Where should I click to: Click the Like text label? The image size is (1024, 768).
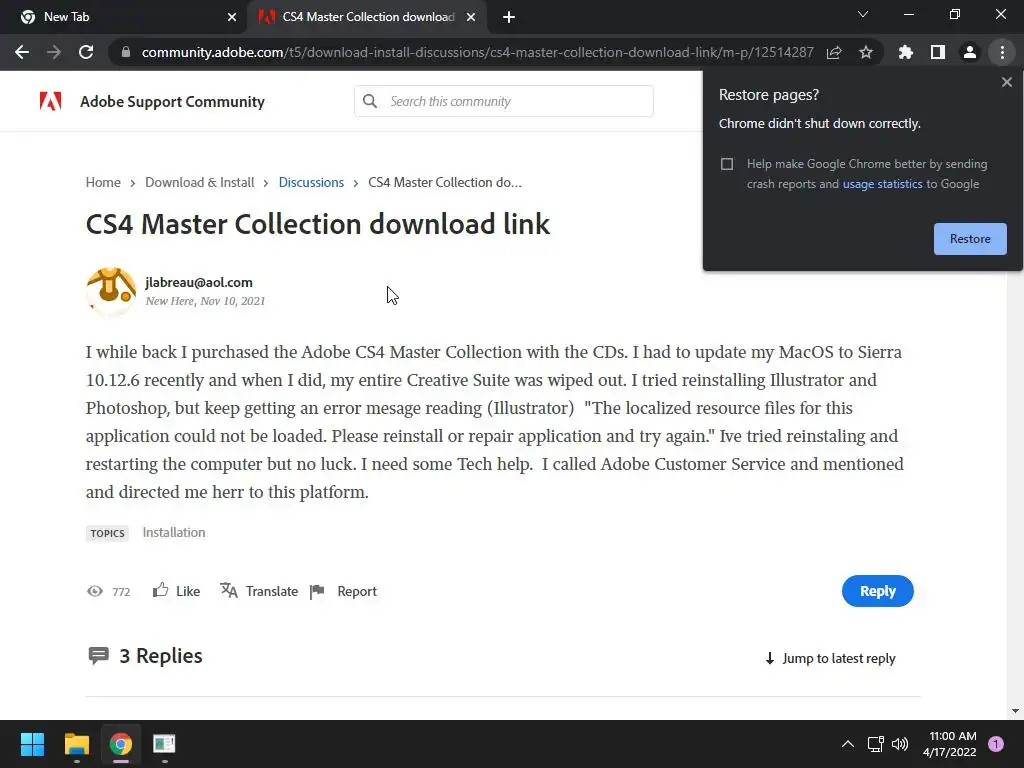[188, 591]
